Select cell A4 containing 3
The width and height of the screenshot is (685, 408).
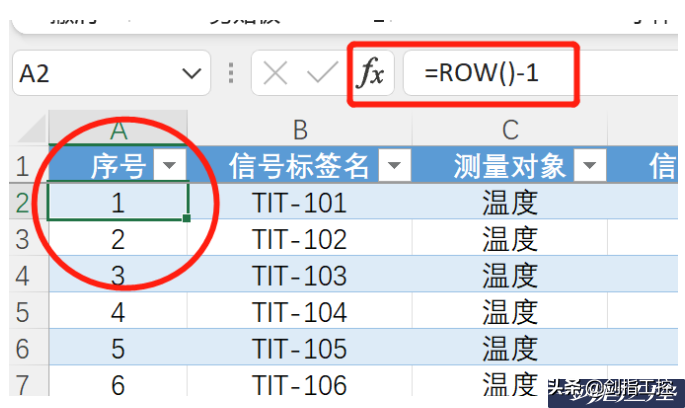point(118,276)
